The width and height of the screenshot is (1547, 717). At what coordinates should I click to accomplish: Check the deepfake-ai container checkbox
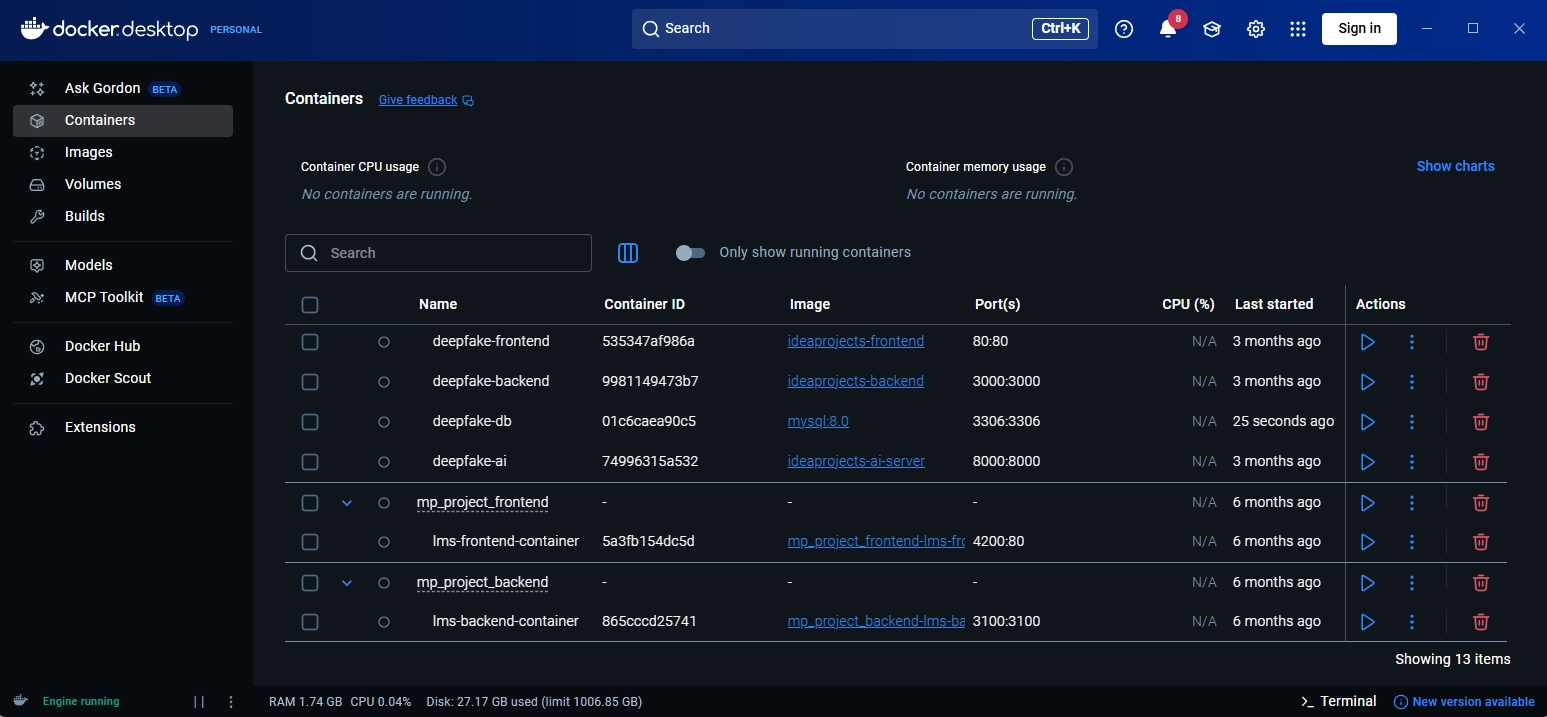[310, 462]
